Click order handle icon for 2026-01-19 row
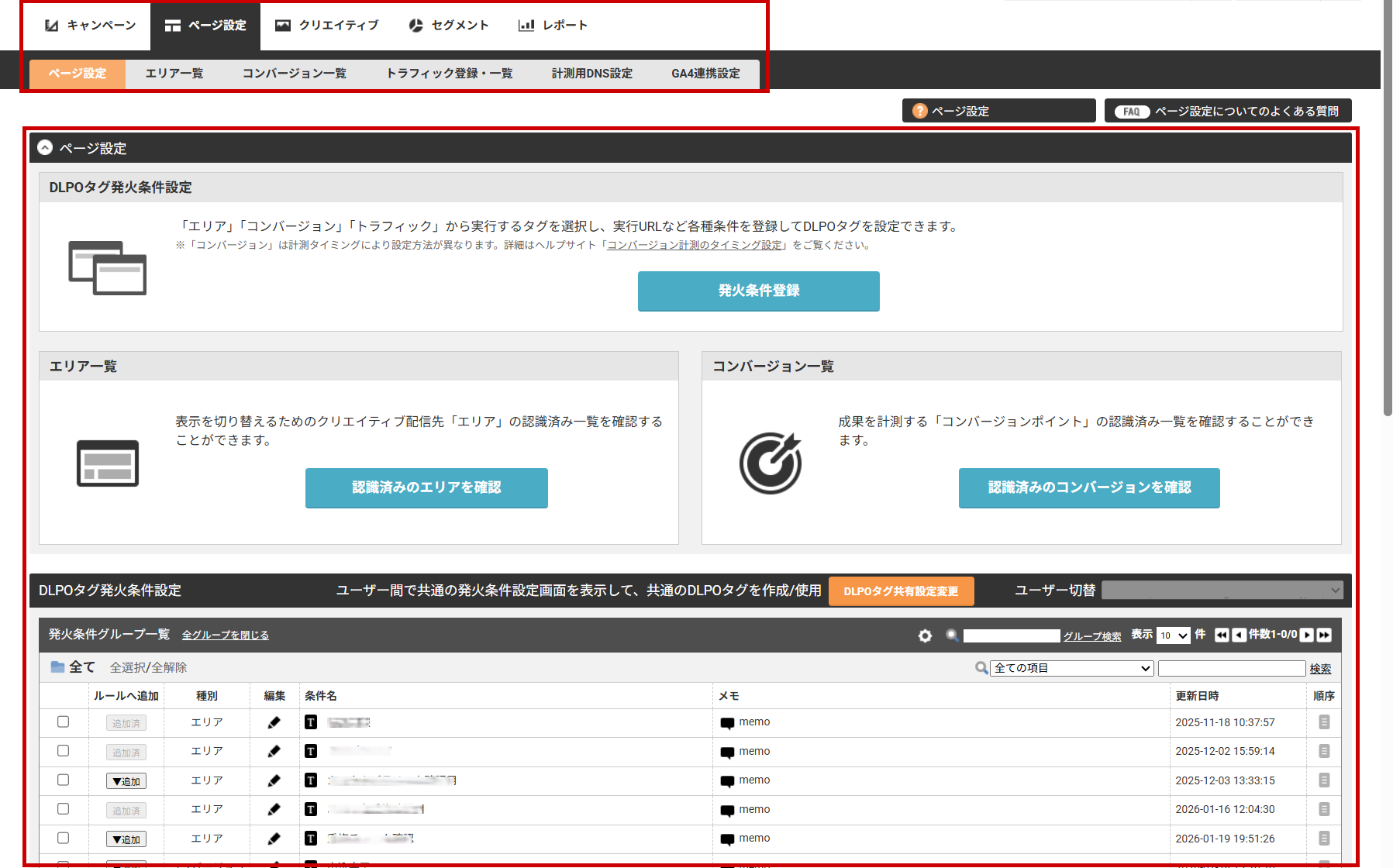This screenshot has width=1393, height=868. 1324,839
